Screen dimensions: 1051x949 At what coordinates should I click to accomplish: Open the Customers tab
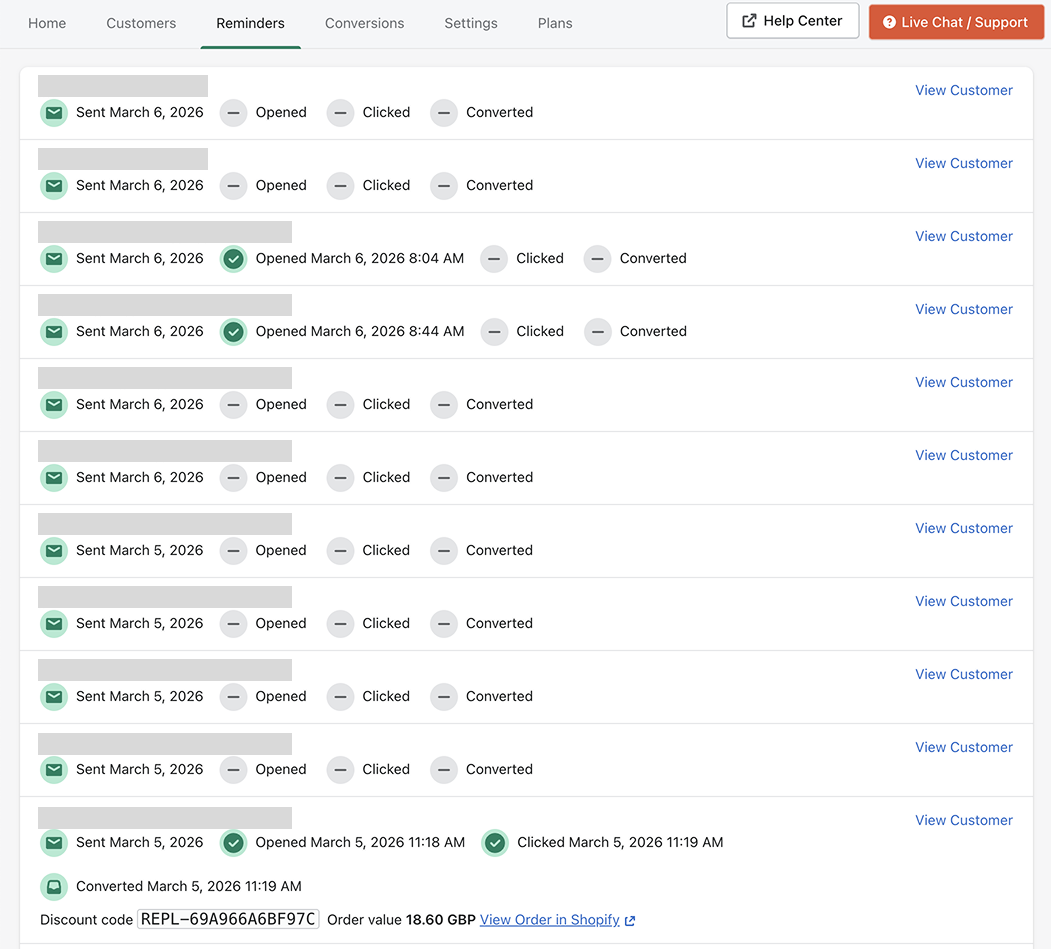point(141,23)
